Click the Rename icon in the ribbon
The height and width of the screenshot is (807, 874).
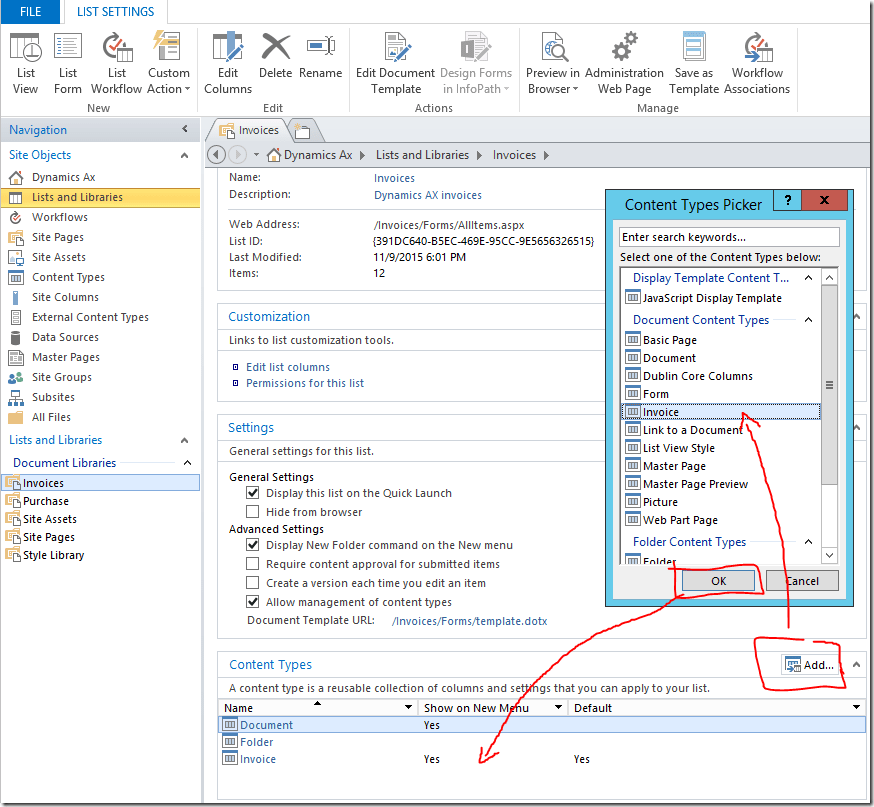pos(320,60)
